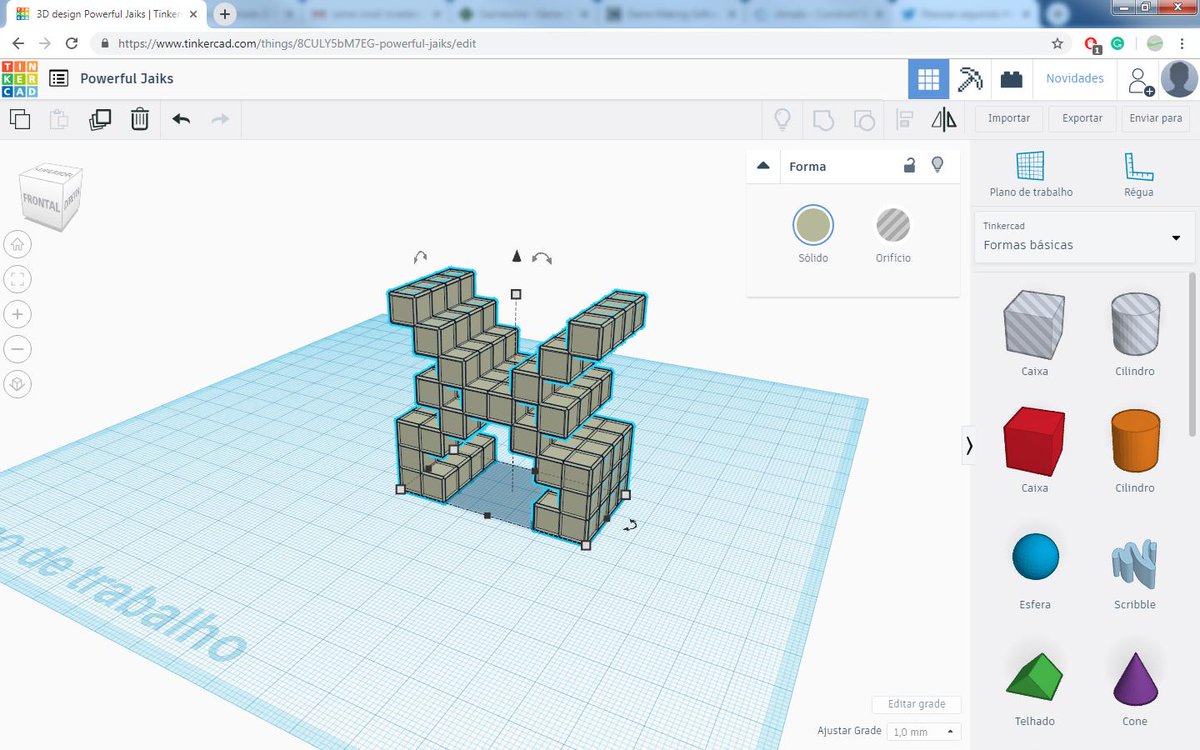Undo the last action
This screenshot has height=750, width=1200.
point(181,119)
